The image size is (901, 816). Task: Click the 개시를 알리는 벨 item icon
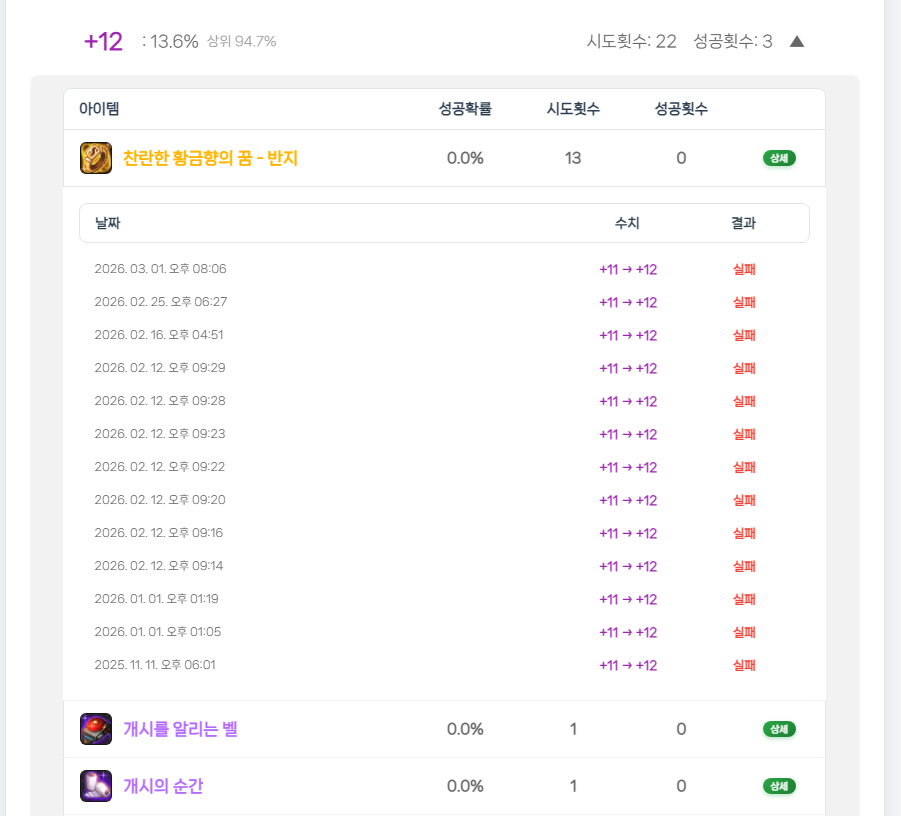[x=96, y=729]
